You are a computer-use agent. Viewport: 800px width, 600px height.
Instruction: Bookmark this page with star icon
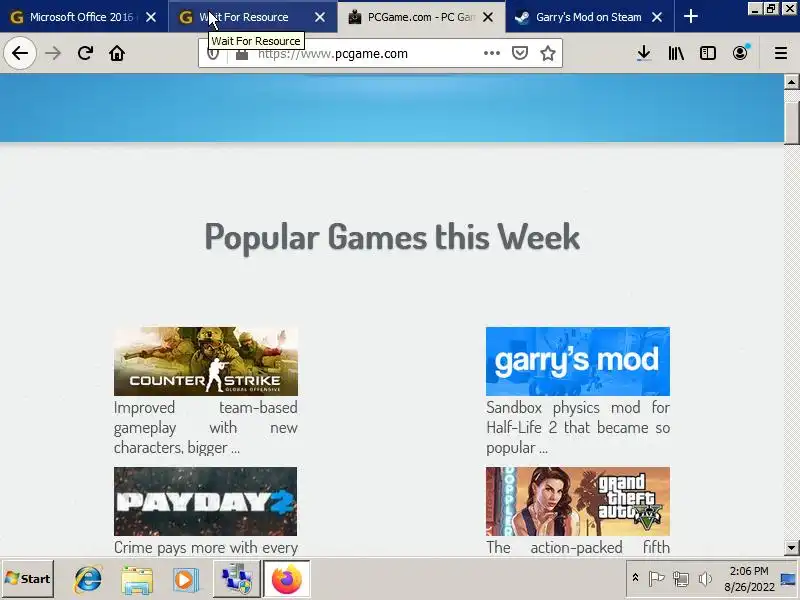point(547,53)
